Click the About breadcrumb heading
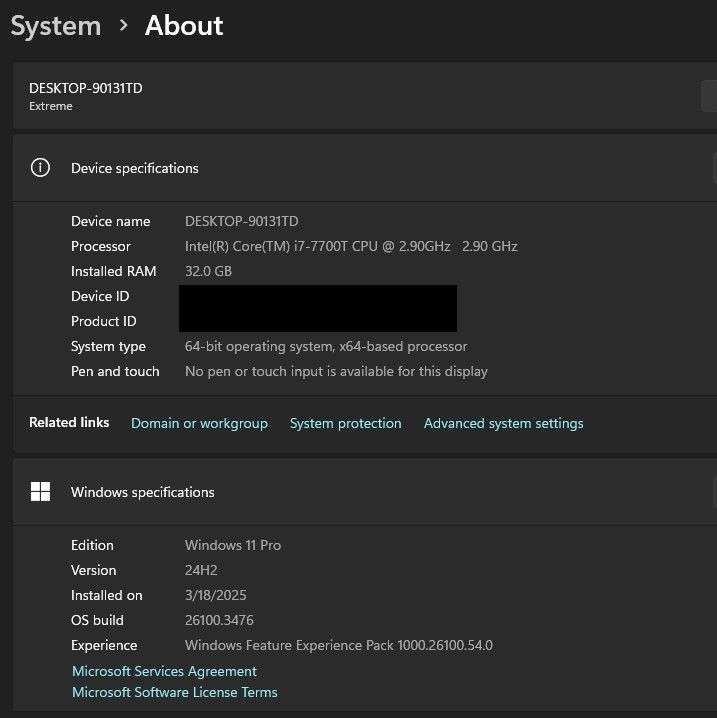Image resolution: width=717 pixels, height=718 pixels. [x=184, y=25]
